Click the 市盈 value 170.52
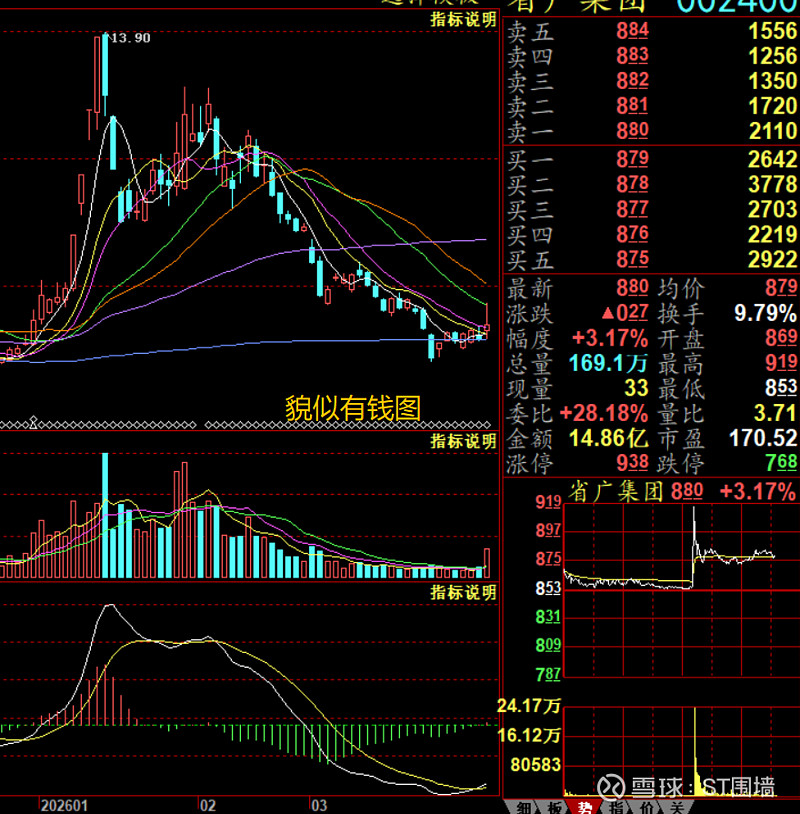800x814 pixels. pyautogui.click(x=763, y=438)
